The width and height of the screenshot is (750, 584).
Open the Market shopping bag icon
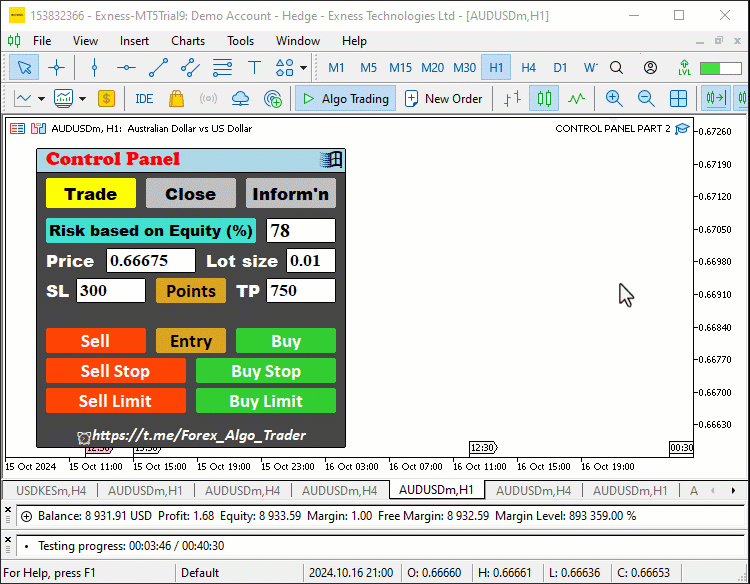tap(176, 99)
